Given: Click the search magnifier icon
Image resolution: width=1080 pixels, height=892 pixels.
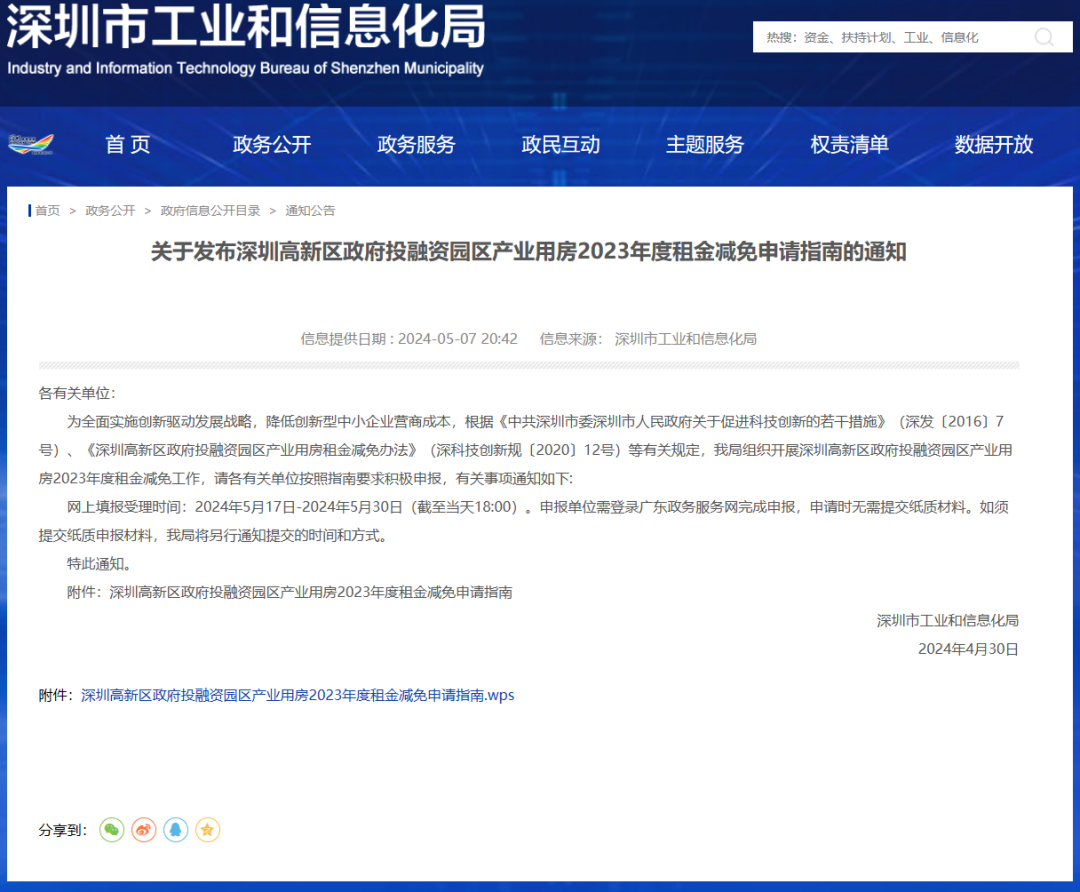Looking at the screenshot, I should 1043,37.
